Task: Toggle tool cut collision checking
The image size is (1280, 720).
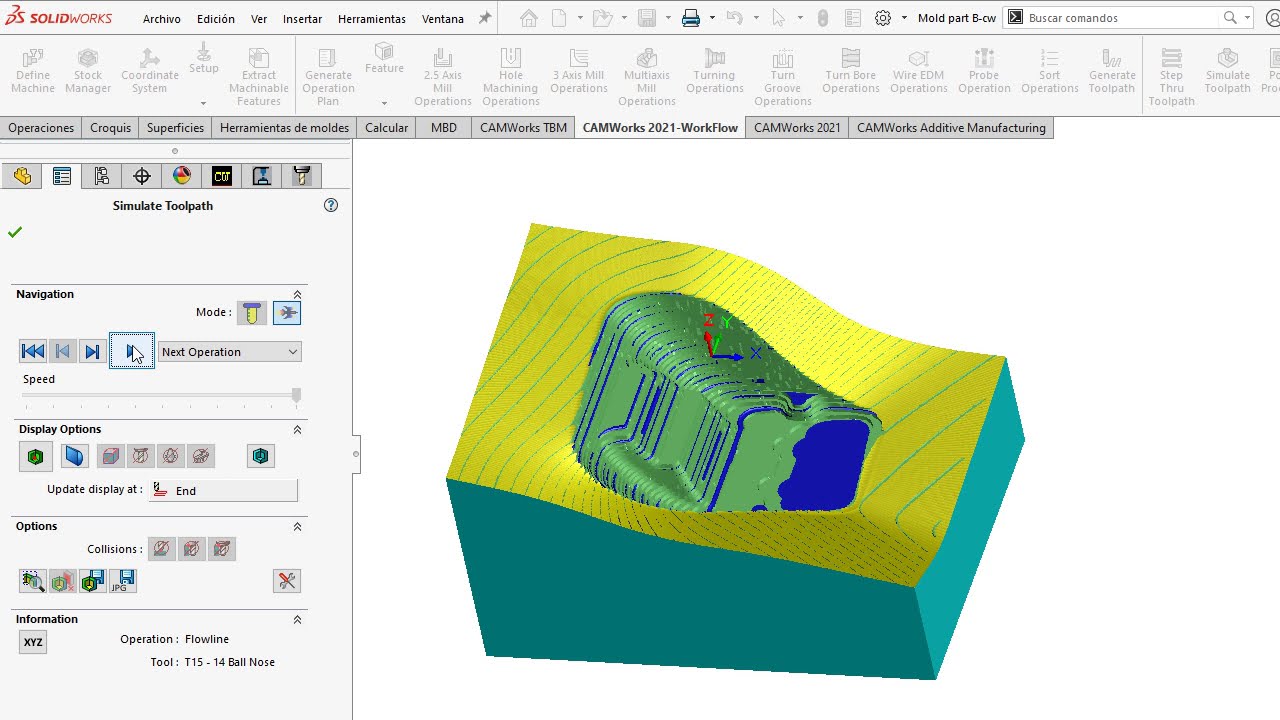Action: point(162,549)
